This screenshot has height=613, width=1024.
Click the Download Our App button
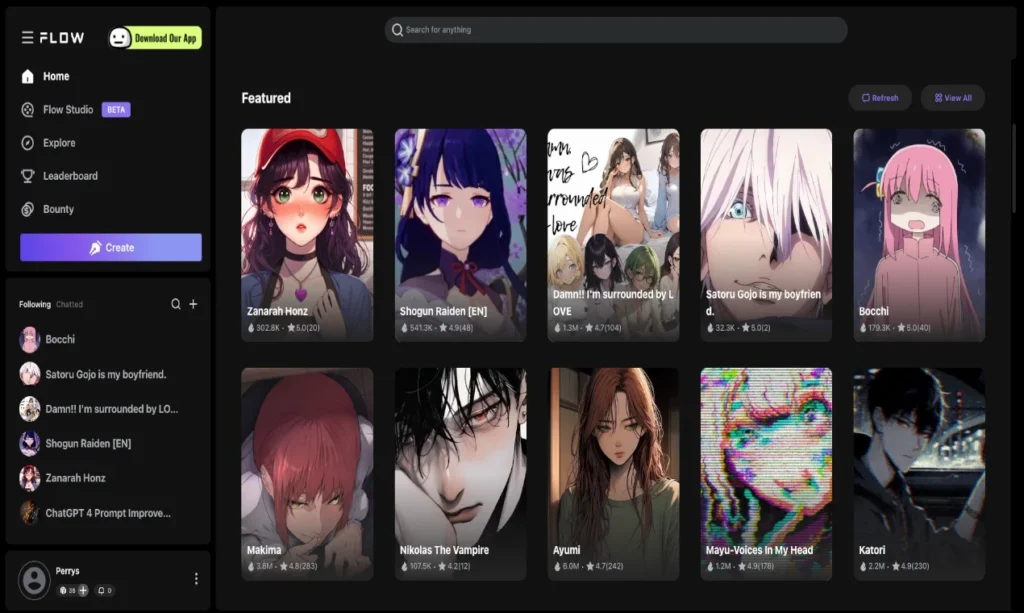coord(155,38)
